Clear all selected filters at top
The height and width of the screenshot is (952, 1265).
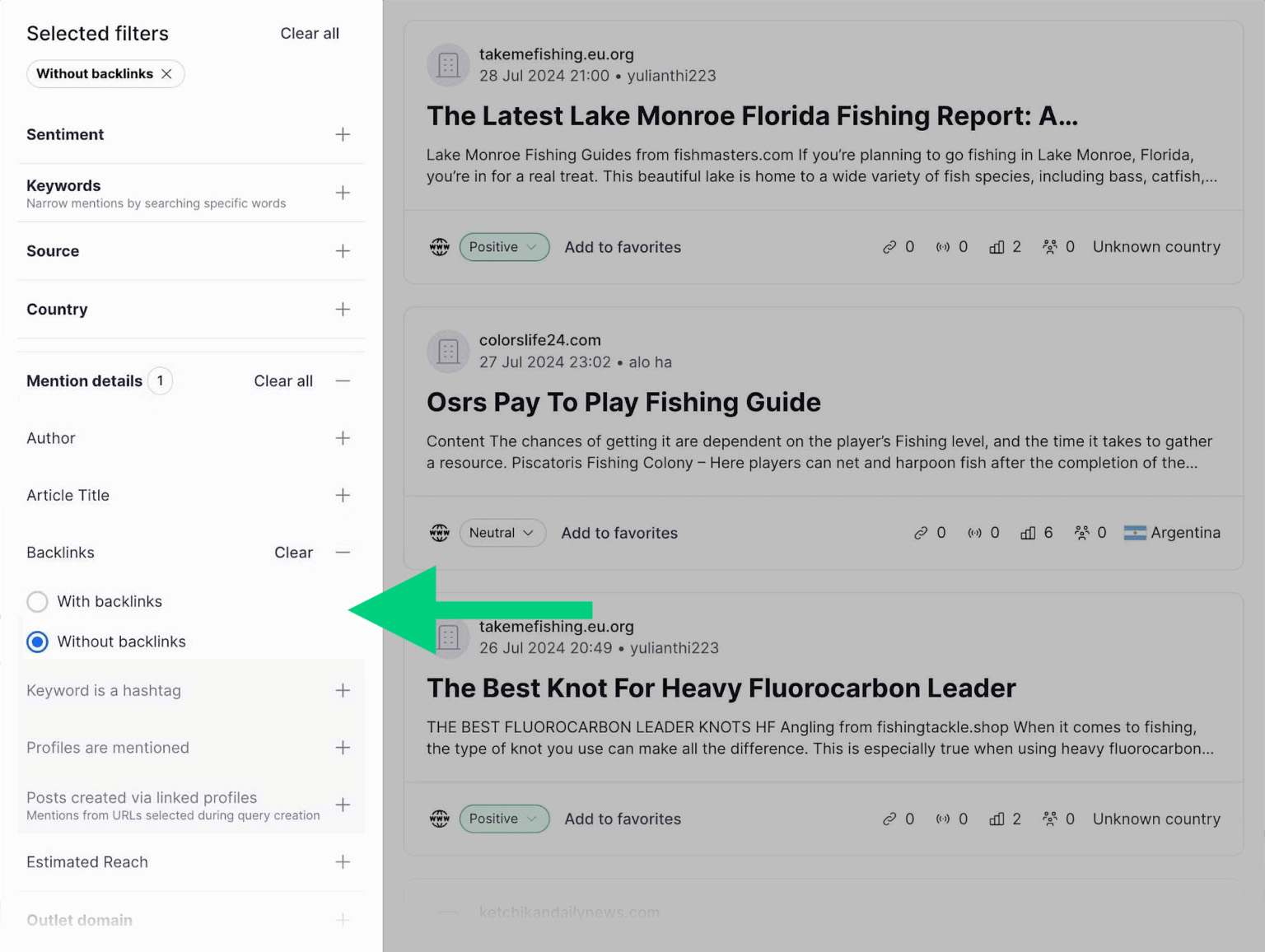(x=309, y=34)
